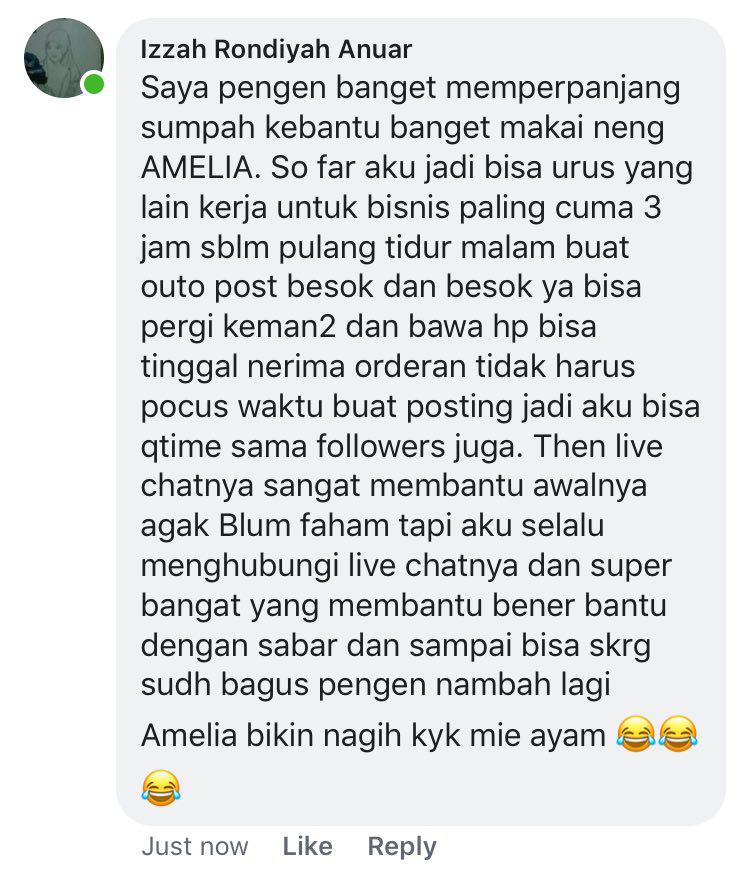This screenshot has height=871, width=750.
Task: Open the Izzah Rondiyah Anuar name link
Action: click(x=276, y=49)
